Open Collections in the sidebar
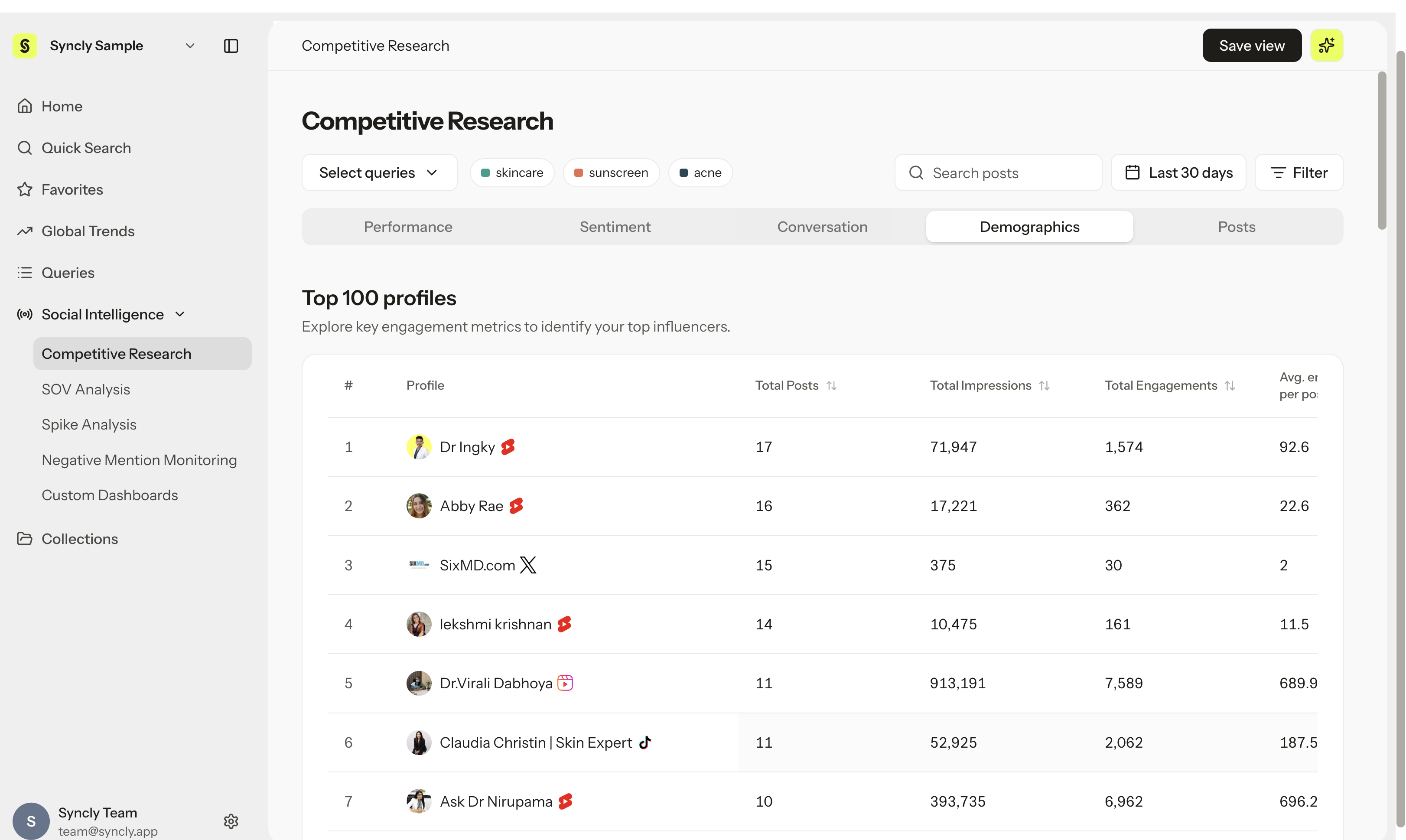This screenshot has height=840, width=1406. (x=67, y=539)
